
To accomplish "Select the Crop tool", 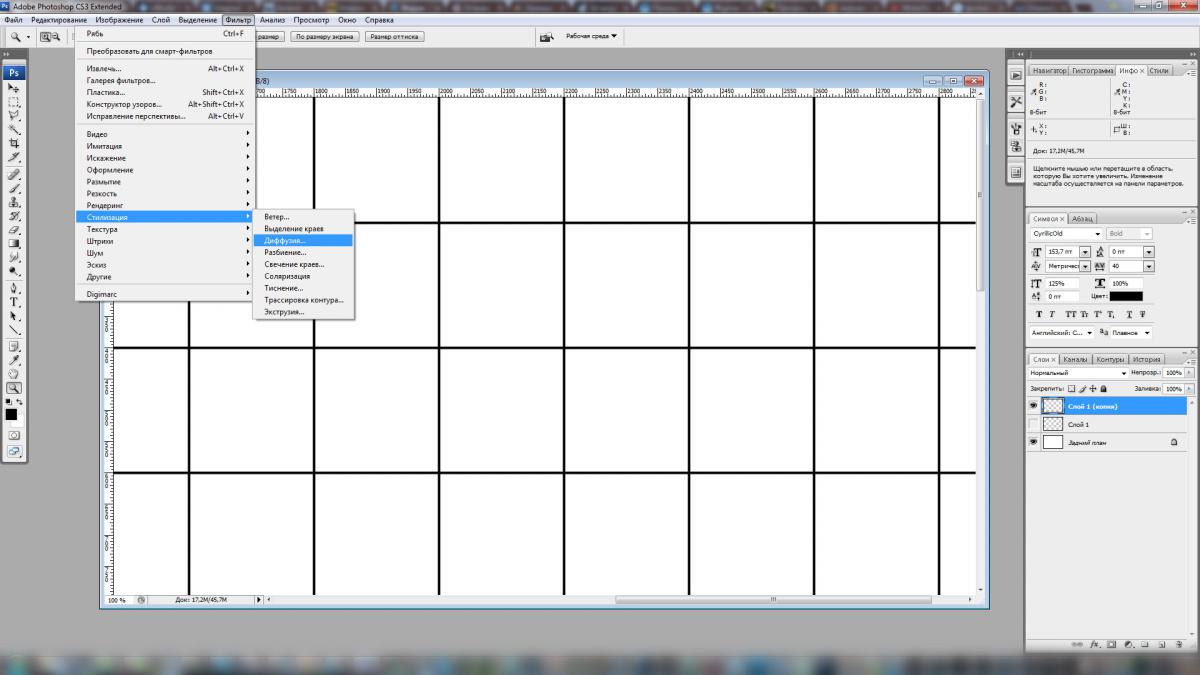I will pos(15,143).
